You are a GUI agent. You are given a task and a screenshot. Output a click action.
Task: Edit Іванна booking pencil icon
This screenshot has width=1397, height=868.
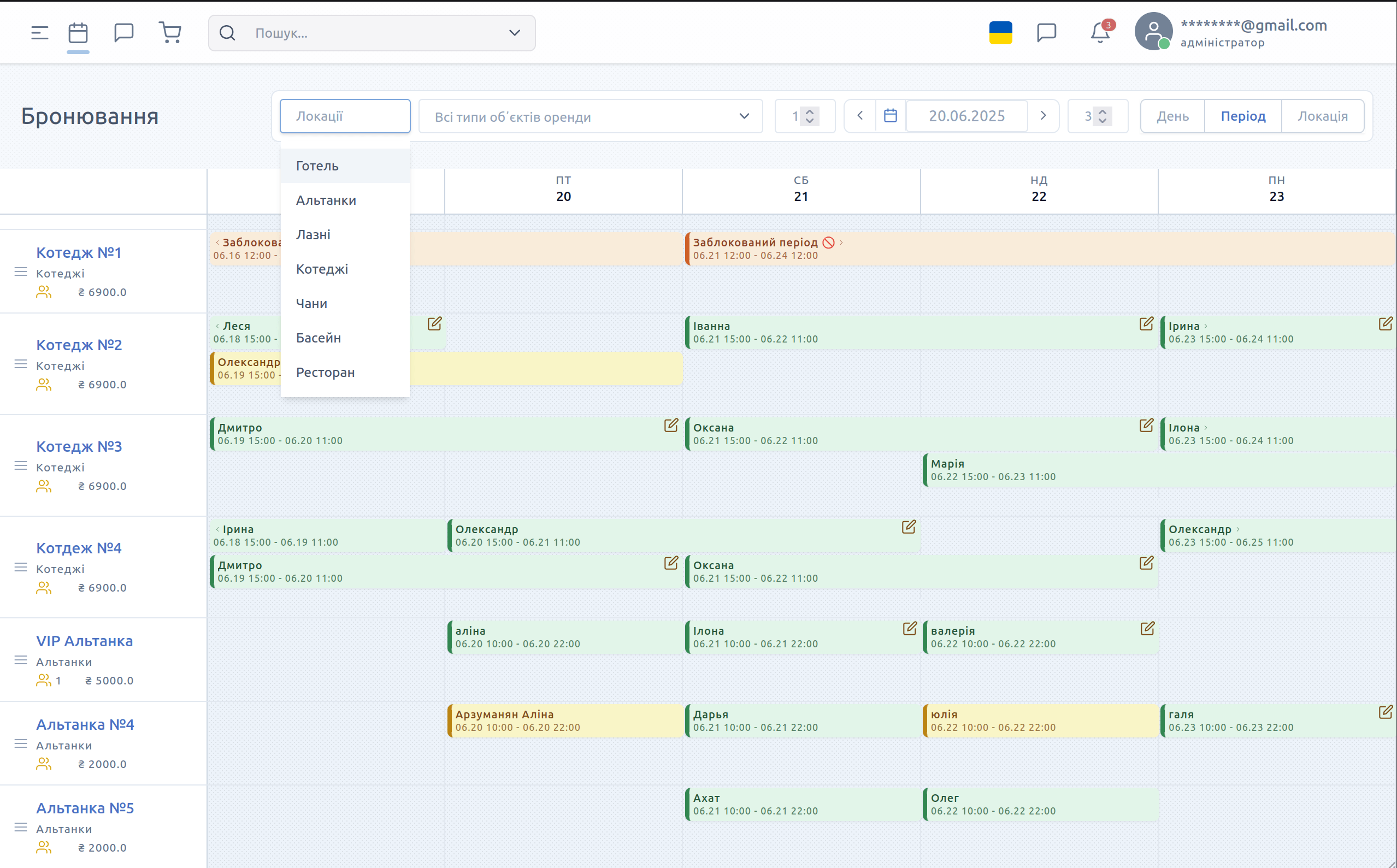1146,324
